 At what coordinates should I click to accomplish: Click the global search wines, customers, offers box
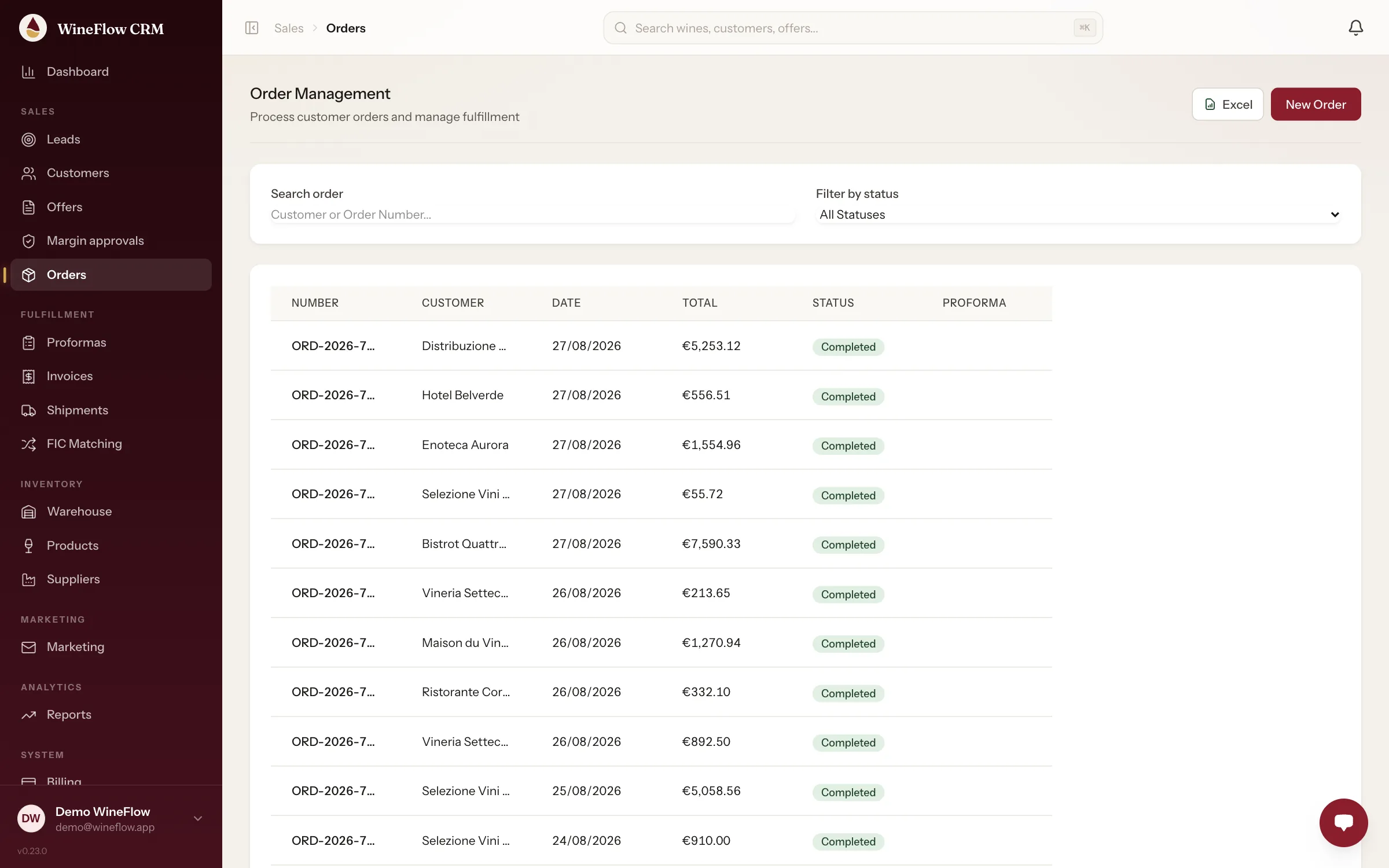(853, 28)
